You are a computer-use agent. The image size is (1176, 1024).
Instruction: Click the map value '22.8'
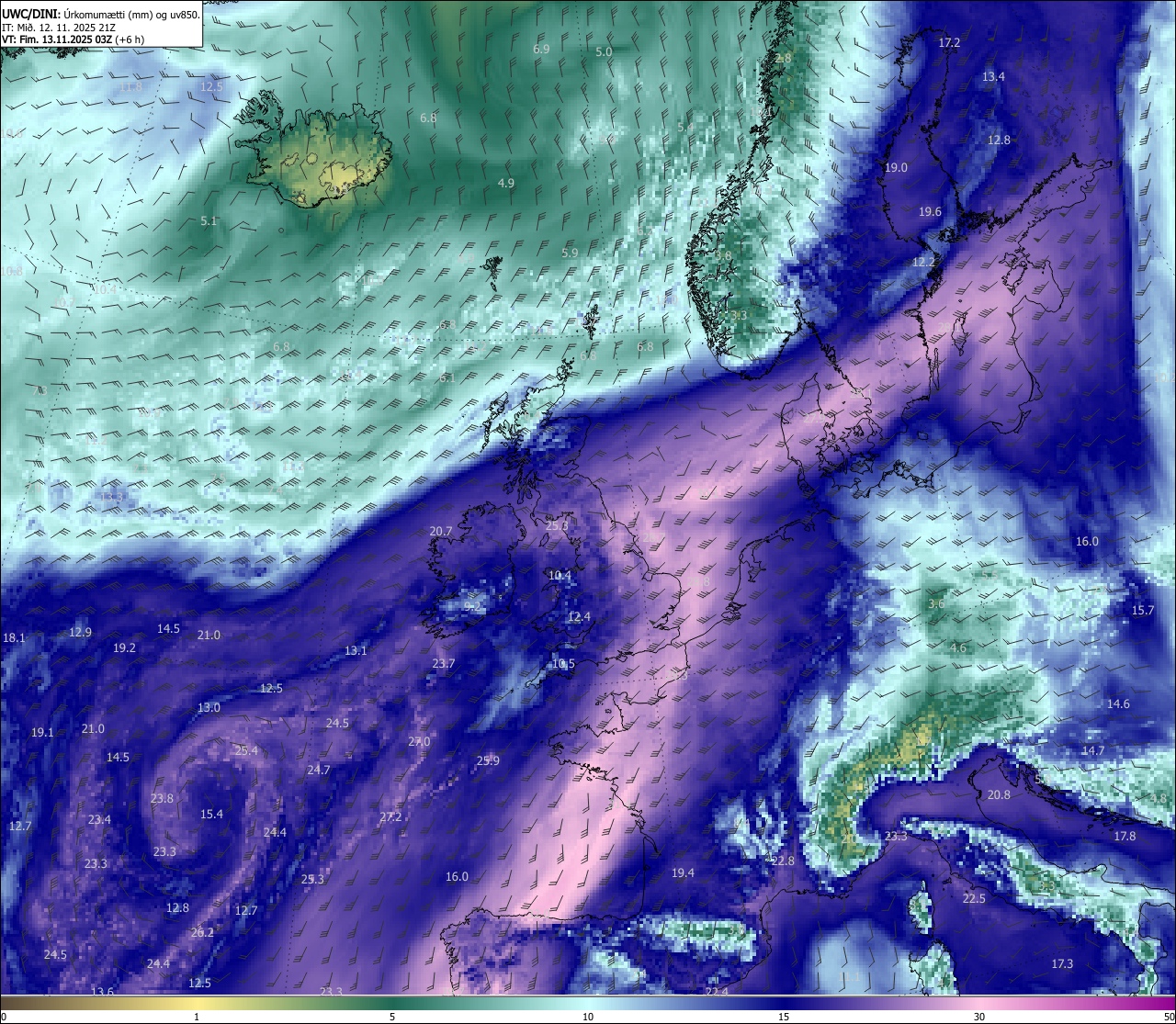point(782,861)
